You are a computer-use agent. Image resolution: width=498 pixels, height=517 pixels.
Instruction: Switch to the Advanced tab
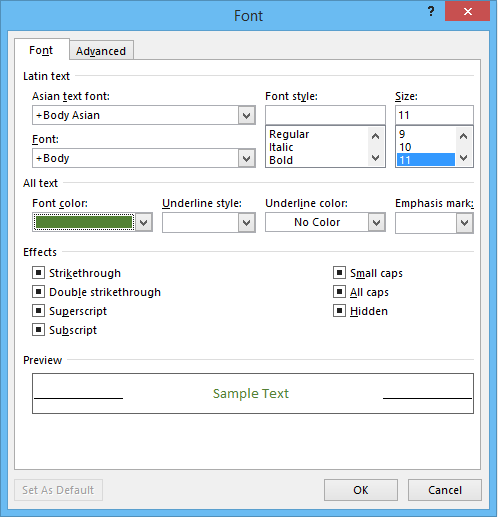[x=101, y=51]
